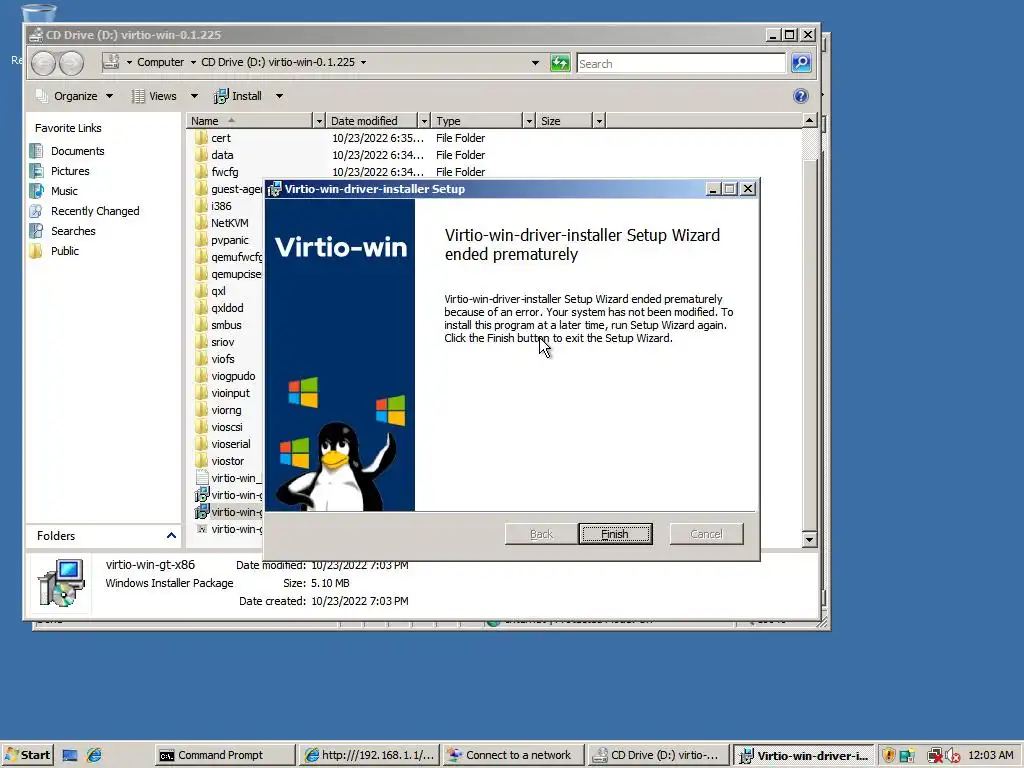Select the sriov folder
Screen dimensions: 1024x768
coord(222,342)
